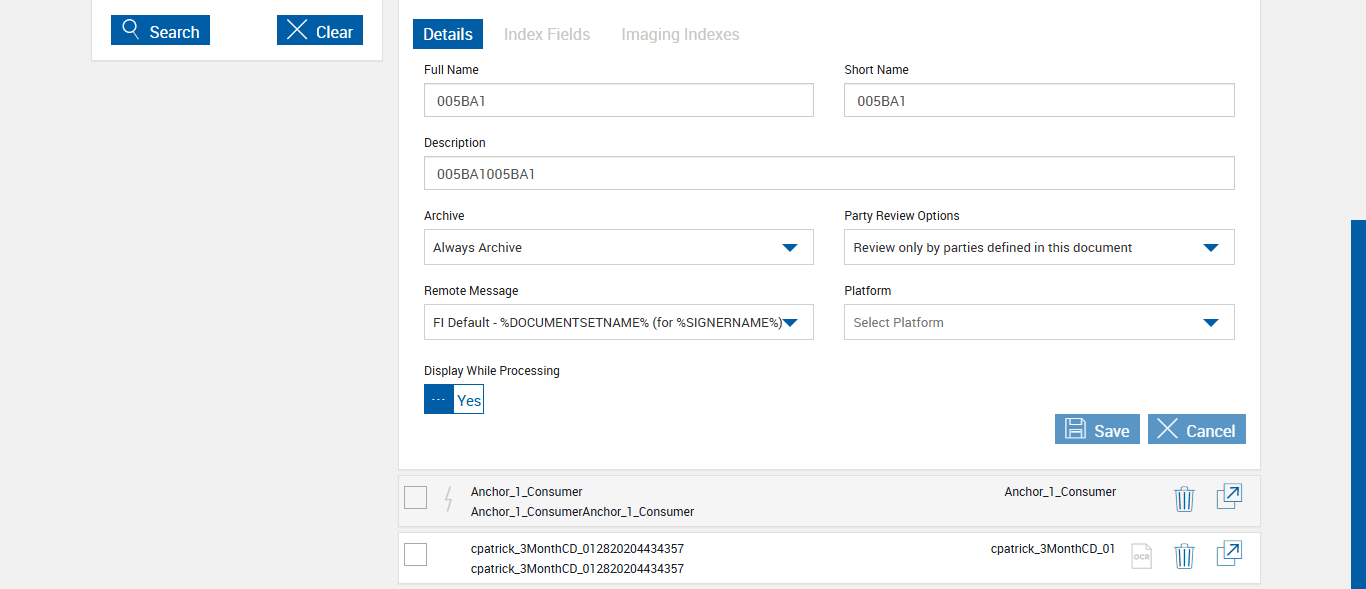Select the cpatrick_3MonthCD row checkbox

pos(416,554)
